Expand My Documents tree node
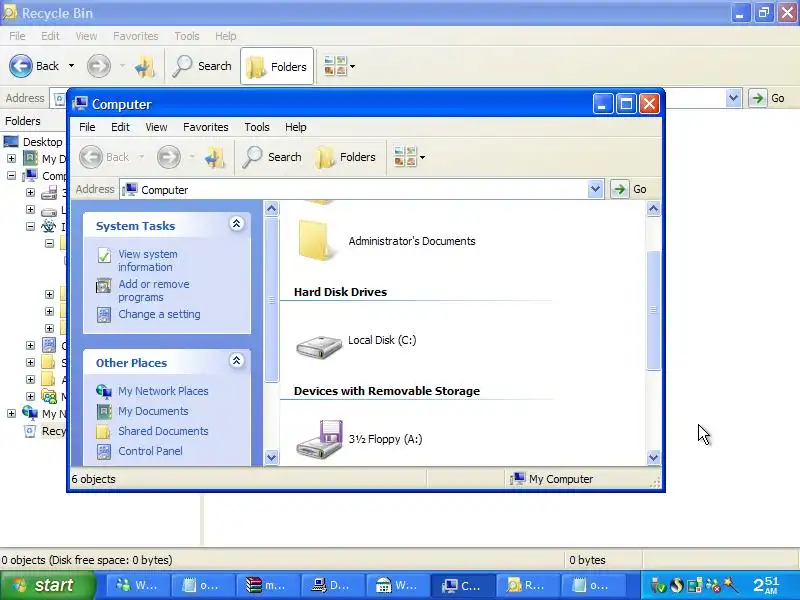The image size is (800, 600). [11, 159]
